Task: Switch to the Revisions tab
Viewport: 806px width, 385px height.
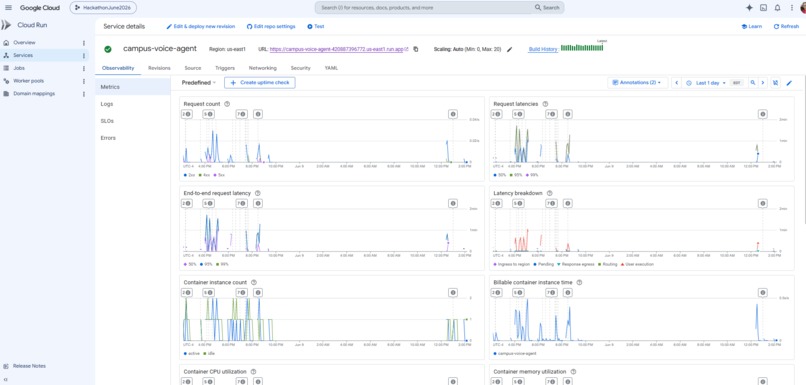Action: coord(159,68)
